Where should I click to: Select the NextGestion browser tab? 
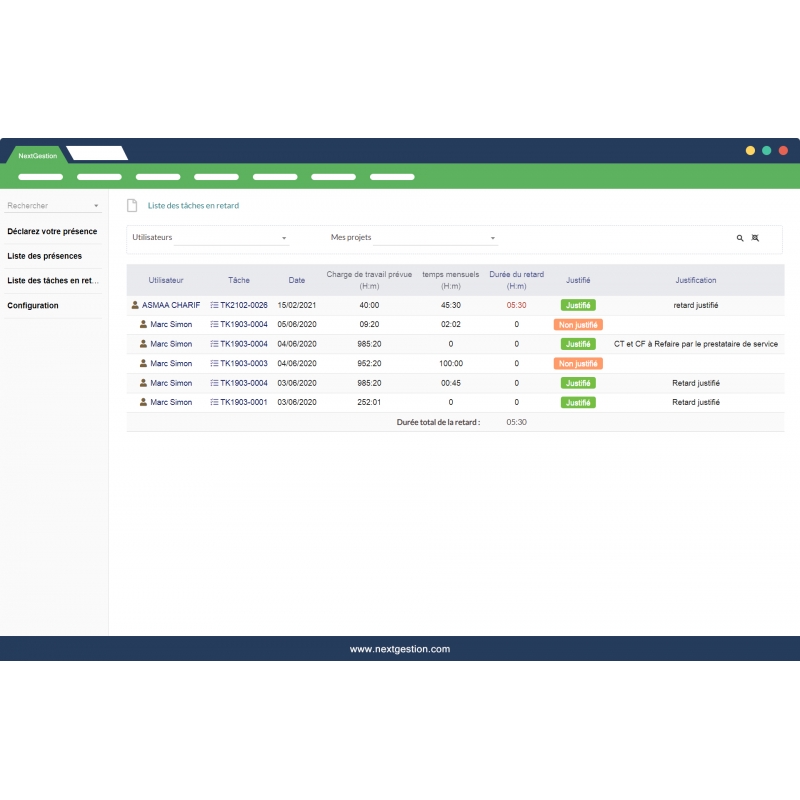click(38, 155)
